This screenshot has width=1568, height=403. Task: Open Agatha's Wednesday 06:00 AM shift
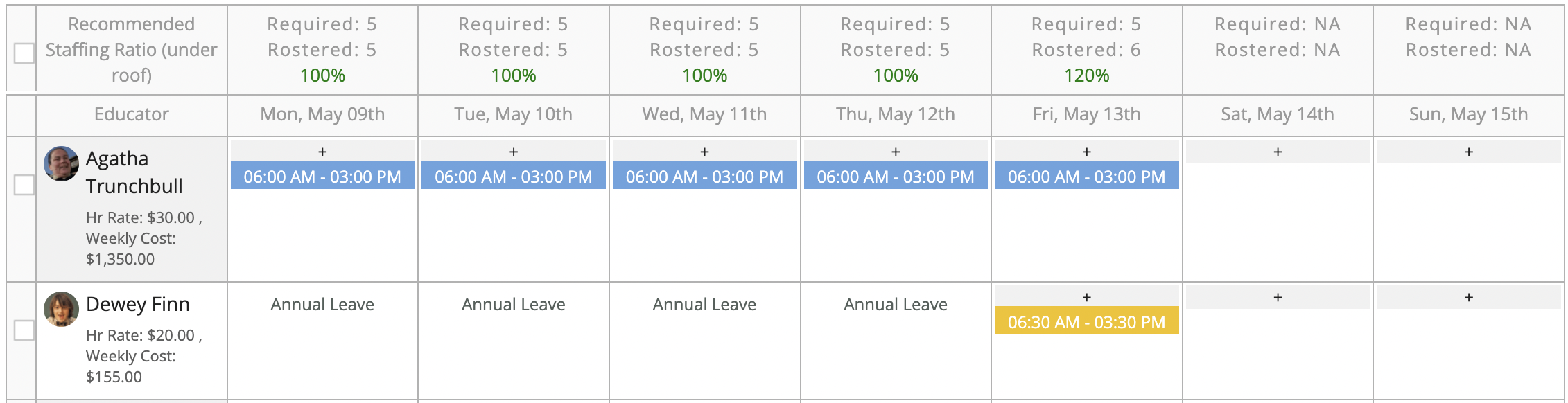coord(704,176)
